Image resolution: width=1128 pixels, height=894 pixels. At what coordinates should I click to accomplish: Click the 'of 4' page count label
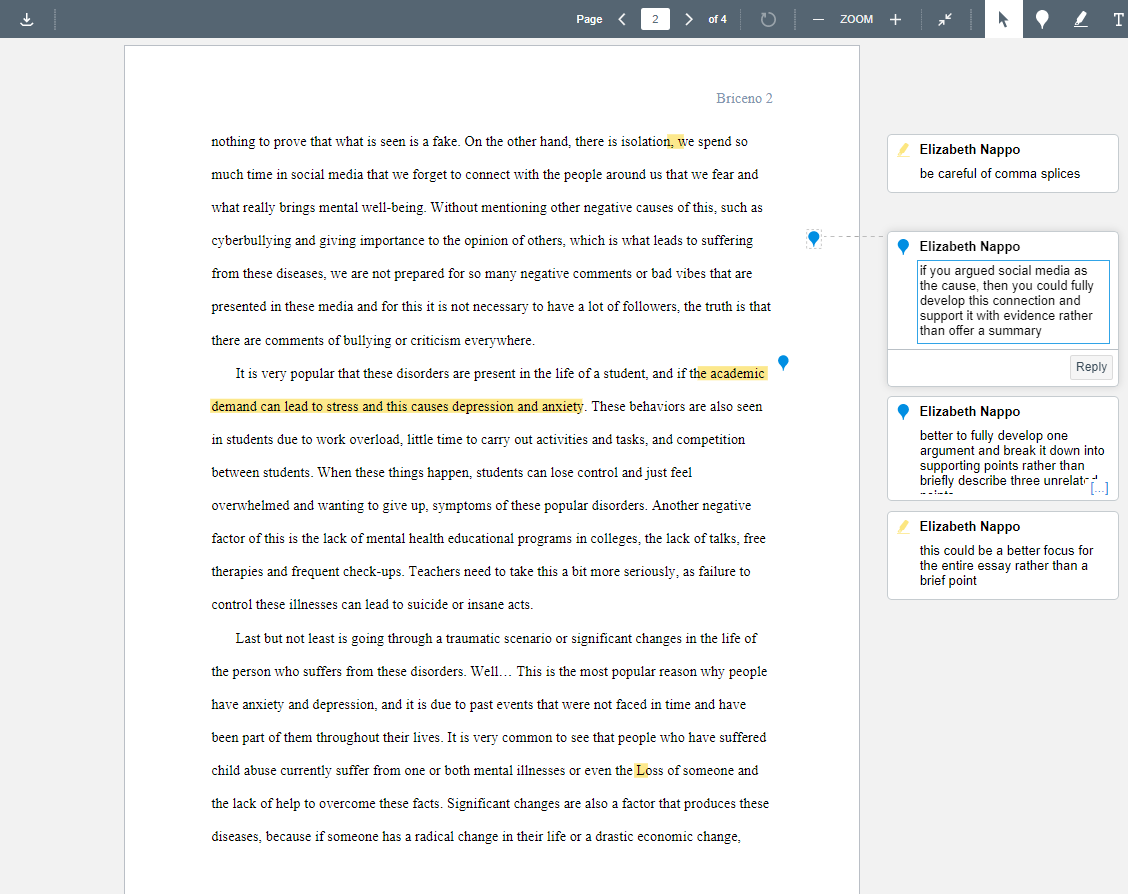pos(717,19)
